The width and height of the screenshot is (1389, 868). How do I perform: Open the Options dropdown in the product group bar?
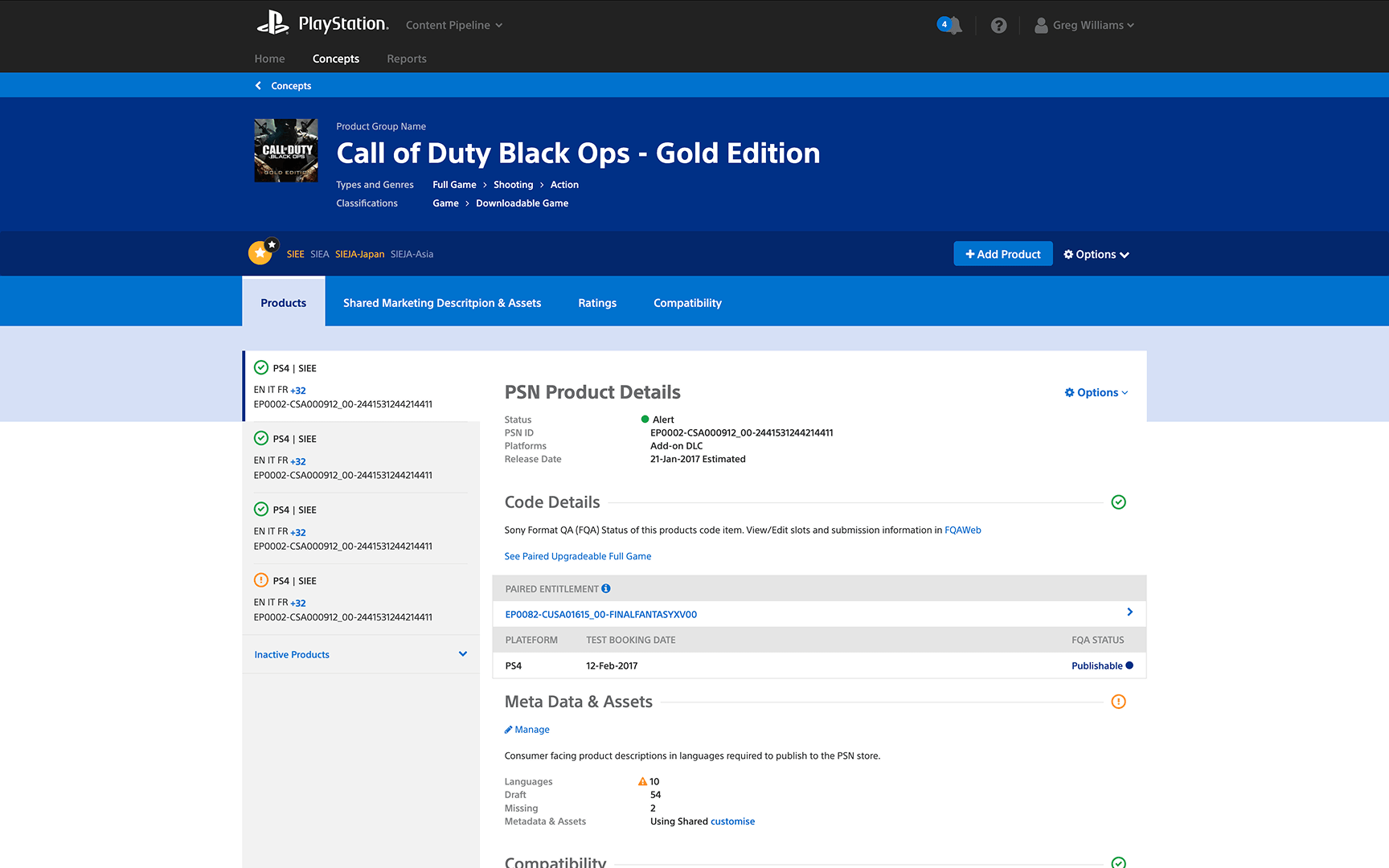(x=1096, y=254)
